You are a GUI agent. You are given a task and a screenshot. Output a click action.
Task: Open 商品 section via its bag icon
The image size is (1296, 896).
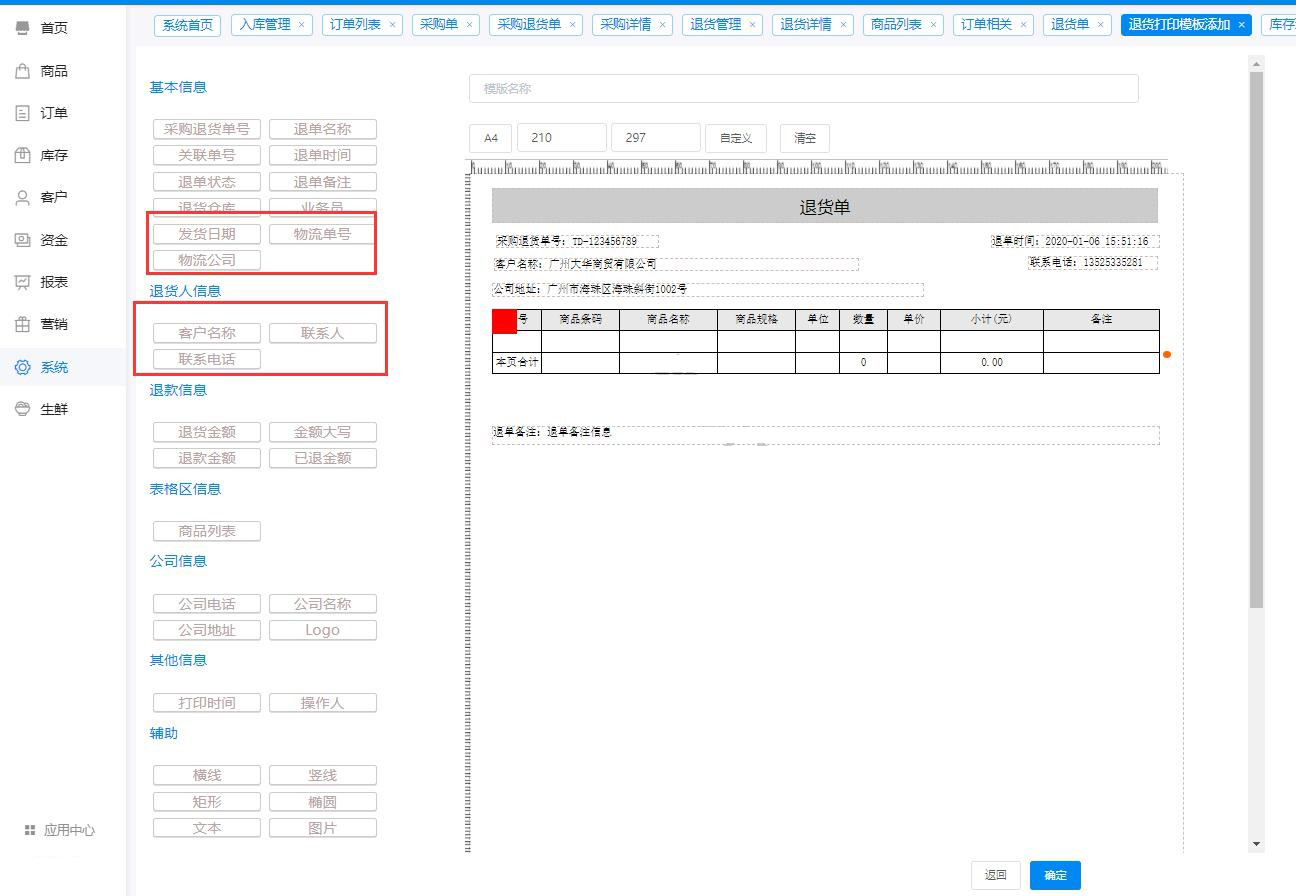point(22,71)
